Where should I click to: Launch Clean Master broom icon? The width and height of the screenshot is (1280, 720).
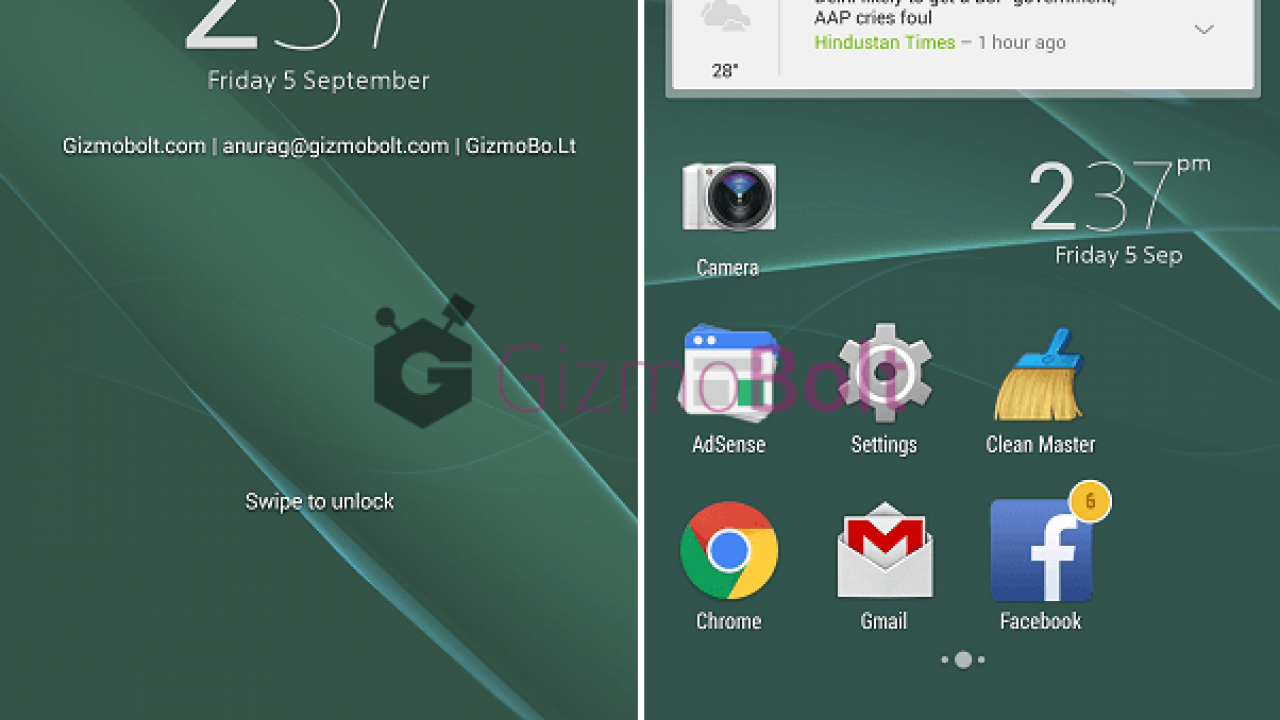(x=1040, y=375)
